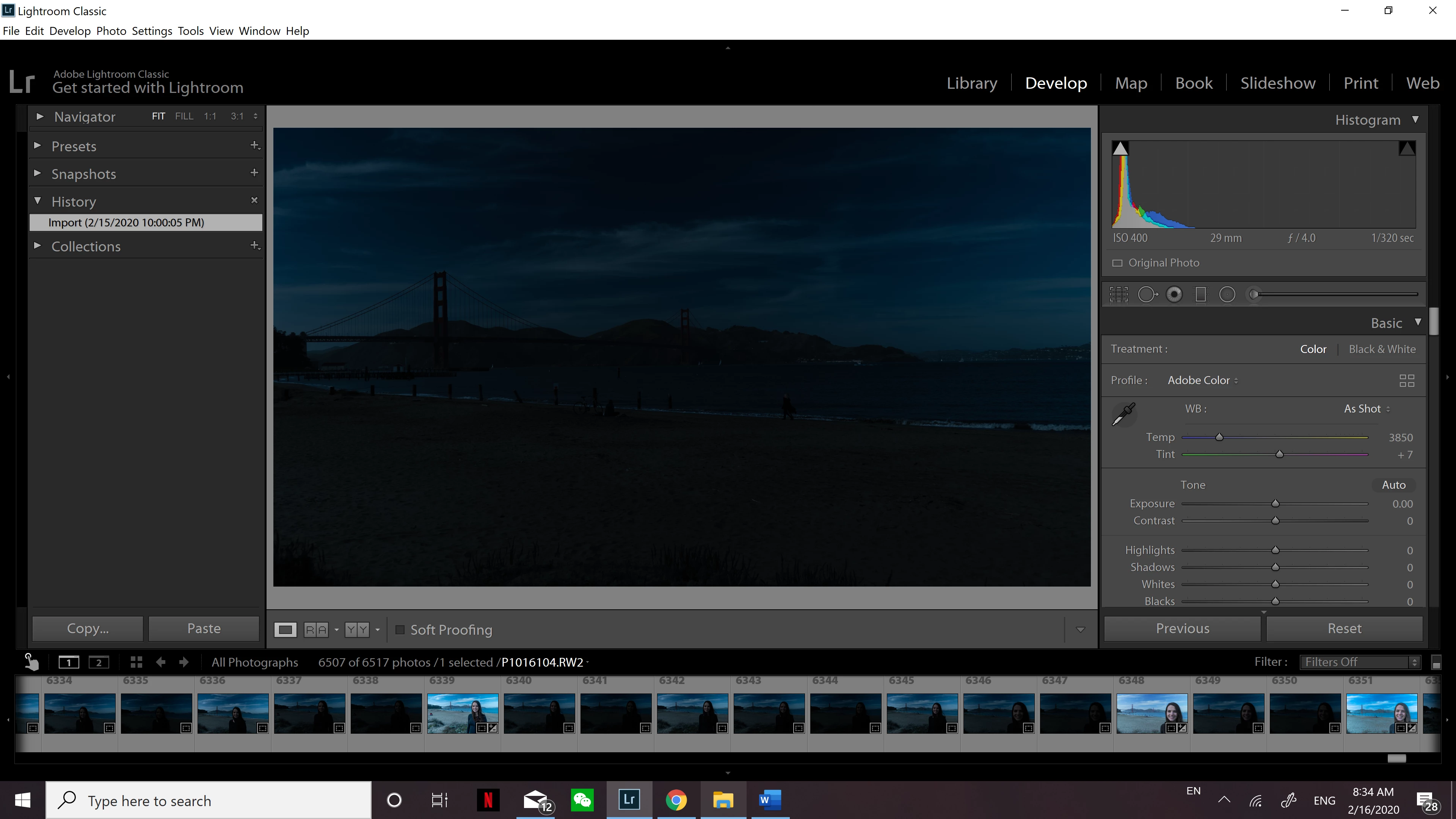Select the Graduated Filter tool
Image resolution: width=1456 pixels, height=819 pixels.
[1200, 295]
